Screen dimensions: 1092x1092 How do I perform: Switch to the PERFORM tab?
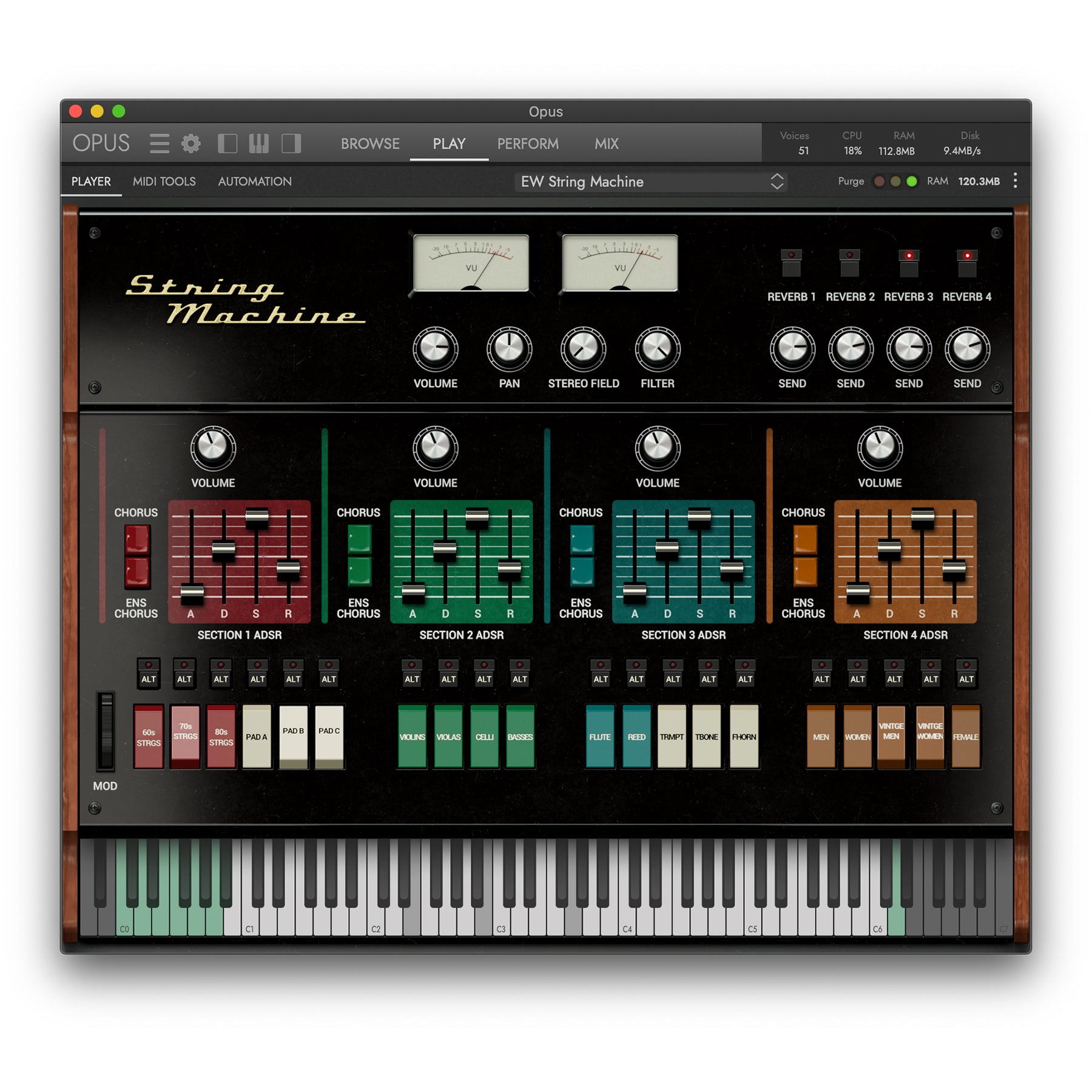coord(528,144)
